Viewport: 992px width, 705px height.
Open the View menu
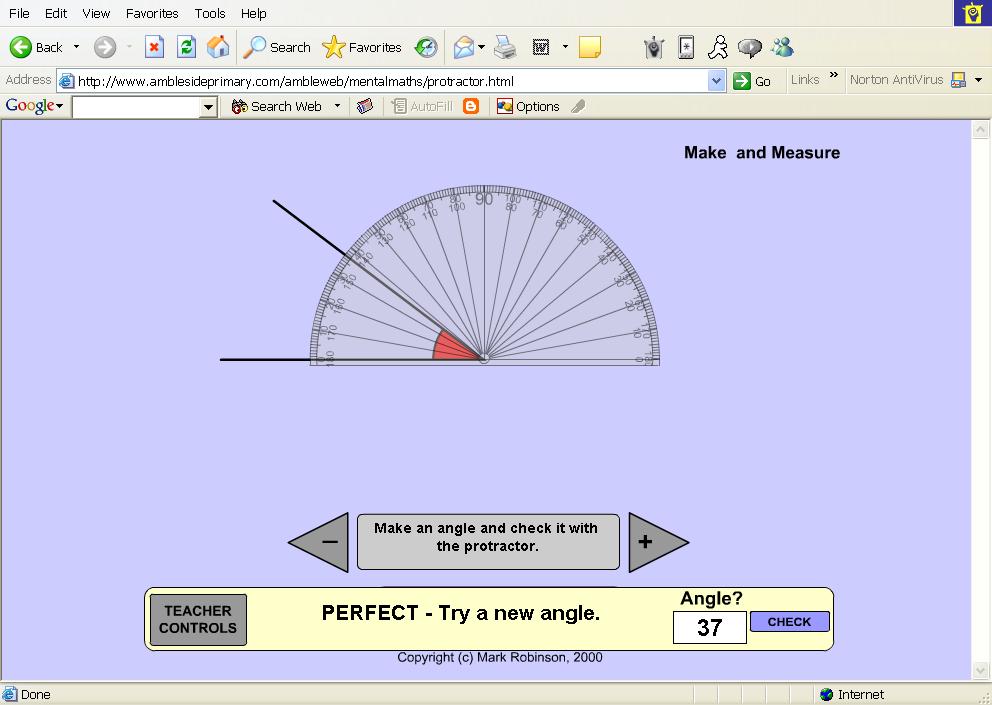[x=96, y=13]
